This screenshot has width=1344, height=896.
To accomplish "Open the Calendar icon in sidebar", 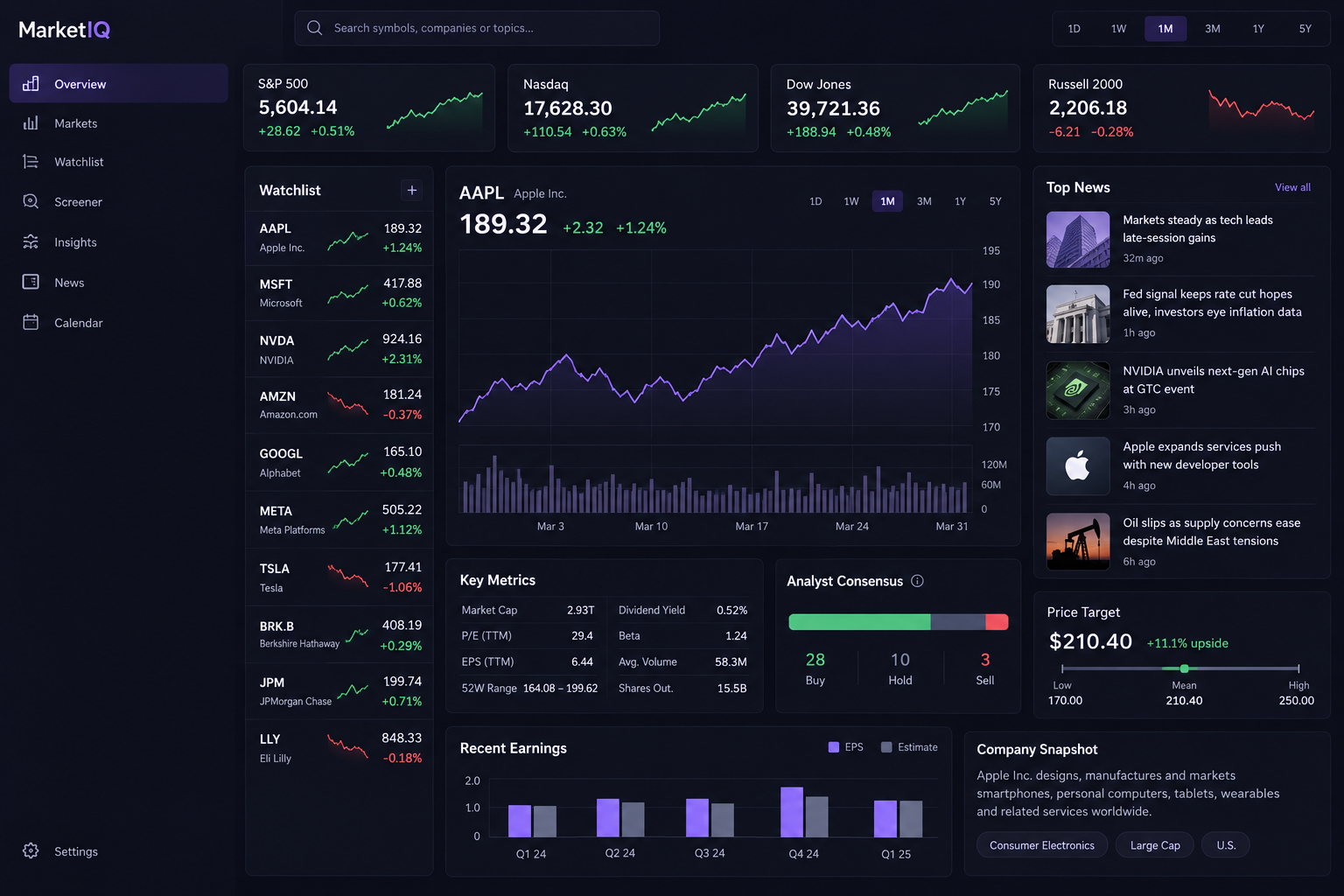I will pyautogui.click(x=31, y=322).
